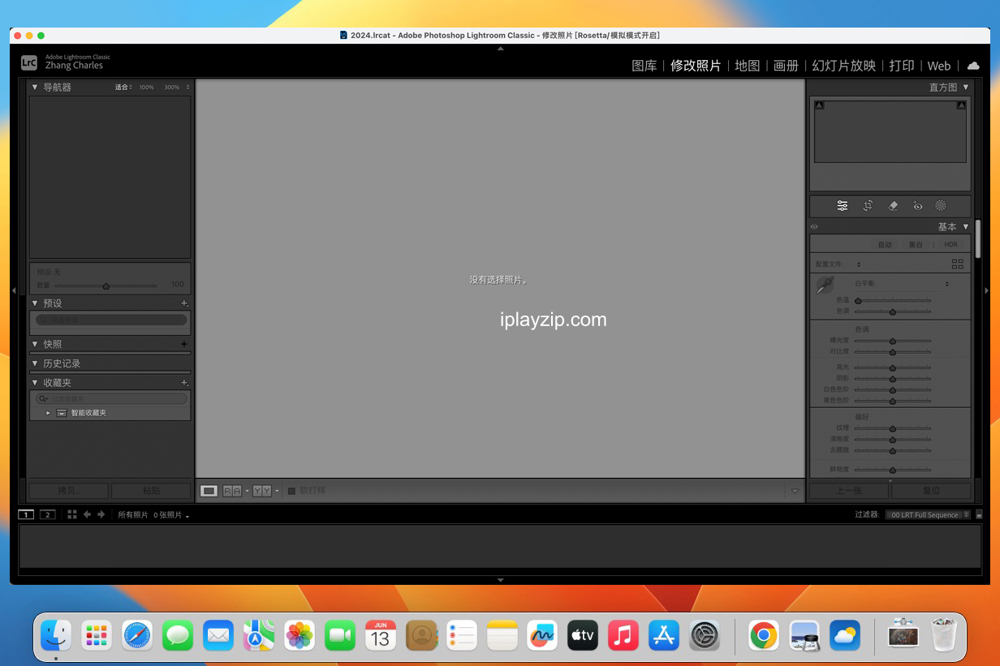Select RA reference view button
The width and height of the screenshot is (1000, 666).
coord(232,491)
